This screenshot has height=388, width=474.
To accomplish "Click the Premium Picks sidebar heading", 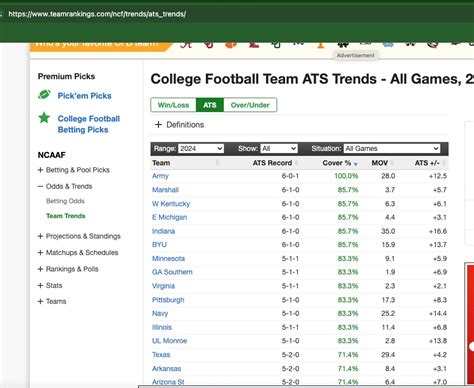I will tap(66, 76).
